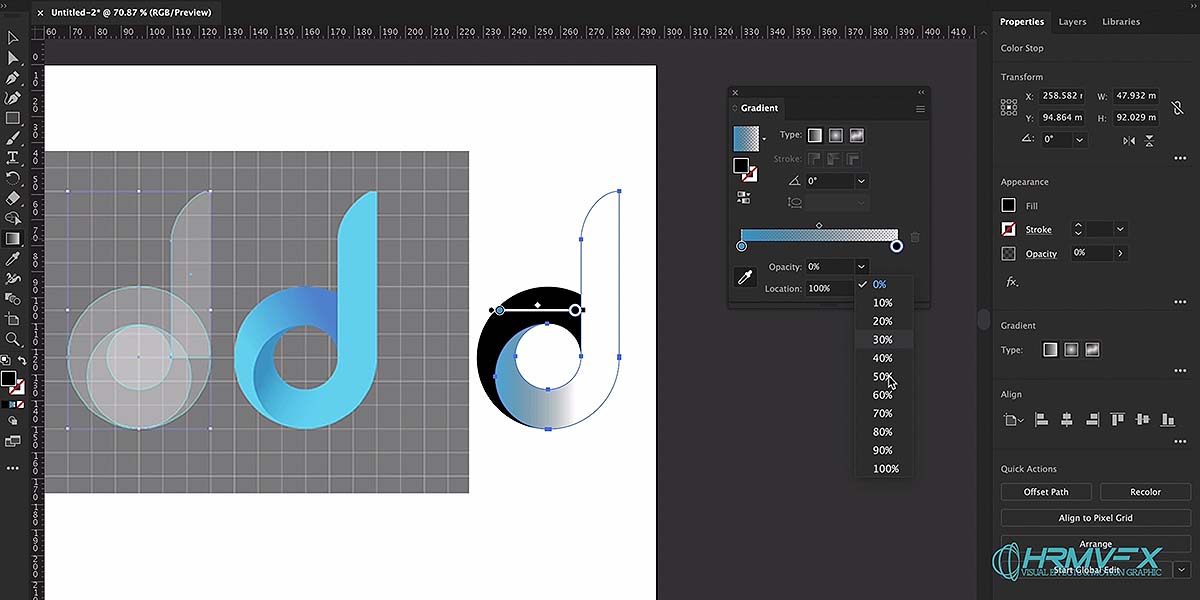This screenshot has height=600, width=1200.
Task: Choose Freeform Gradient type in Properties panel
Action: click(x=1092, y=350)
